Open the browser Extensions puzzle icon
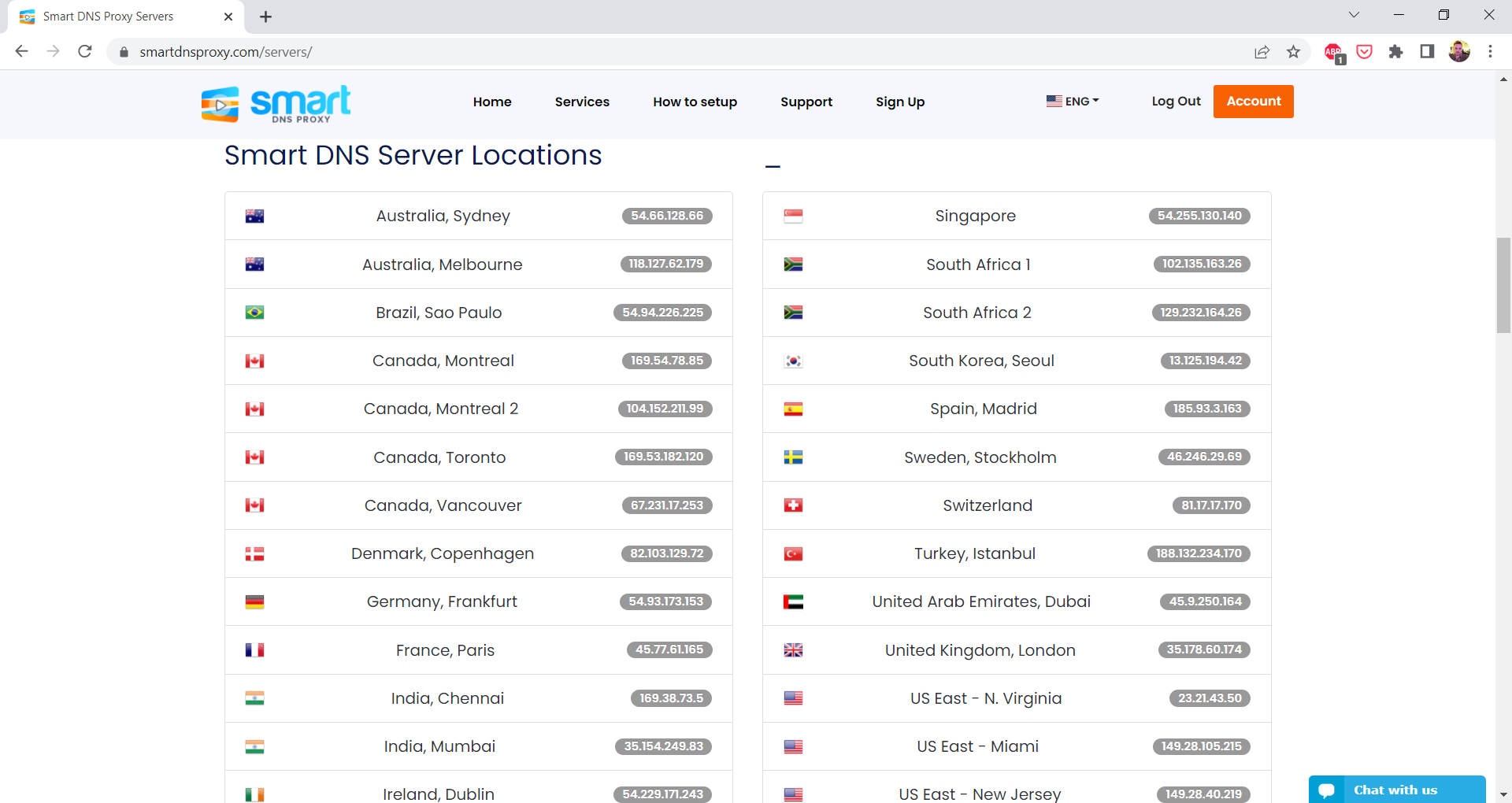The image size is (1512, 803). [x=1395, y=52]
